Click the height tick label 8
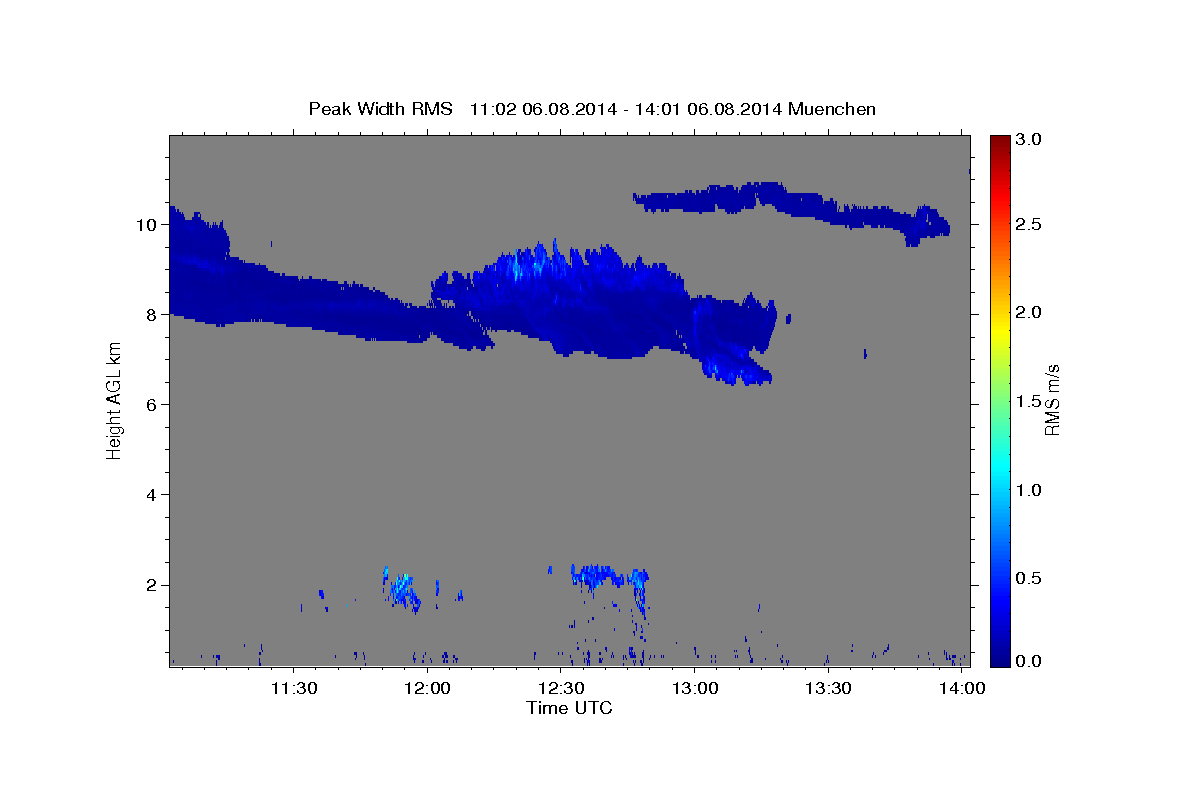The width and height of the screenshot is (1200, 800). tap(152, 314)
